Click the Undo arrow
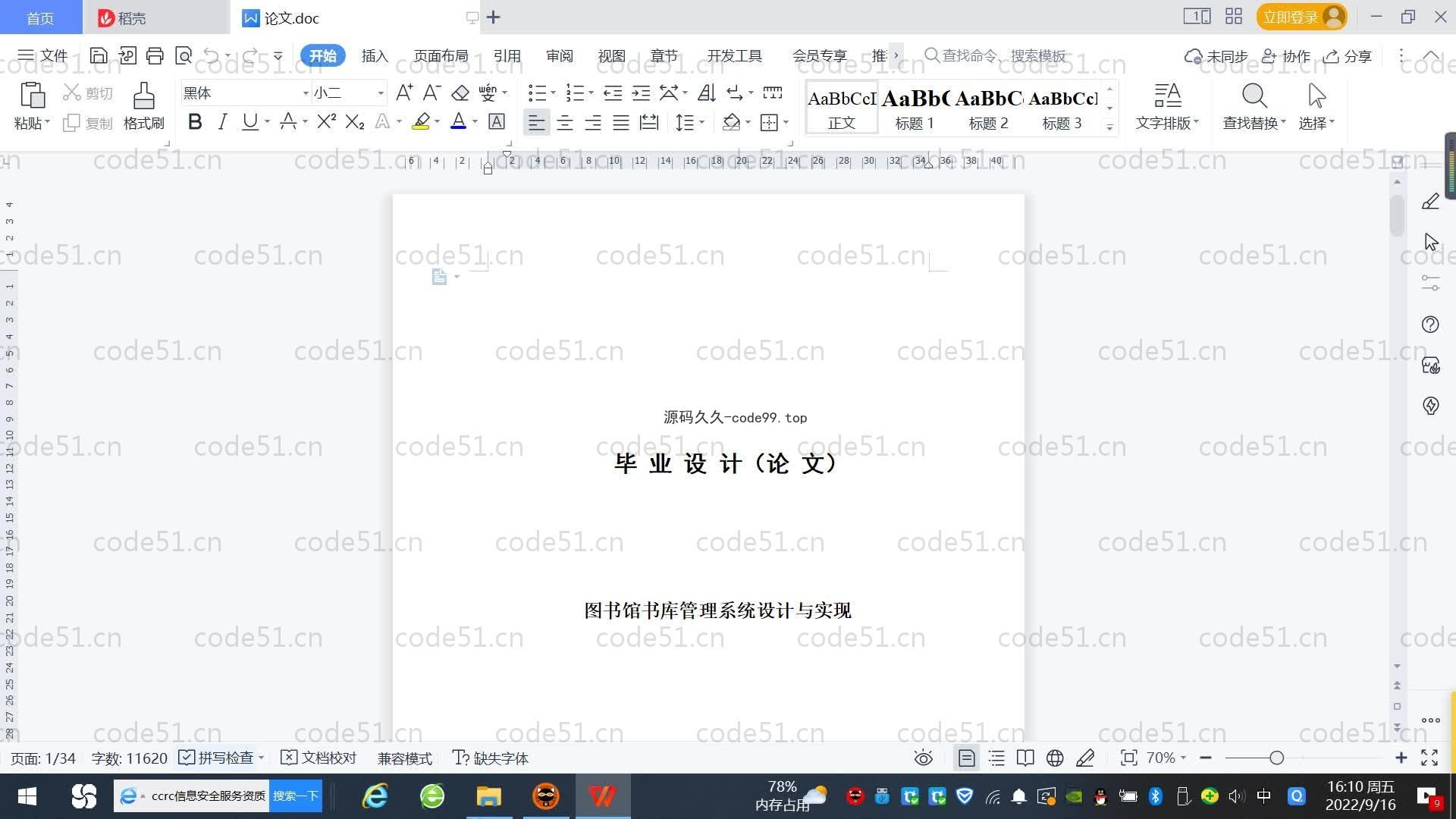Viewport: 1456px width, 819px height. coord(212,55)
